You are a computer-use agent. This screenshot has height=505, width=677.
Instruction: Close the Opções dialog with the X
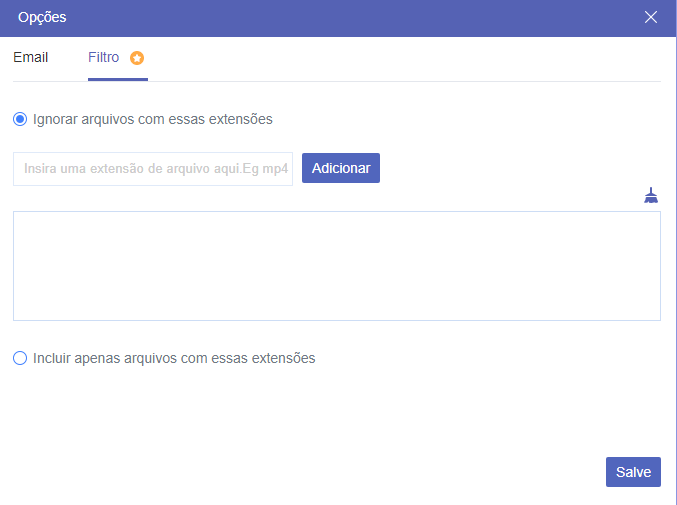coord(651,17)
